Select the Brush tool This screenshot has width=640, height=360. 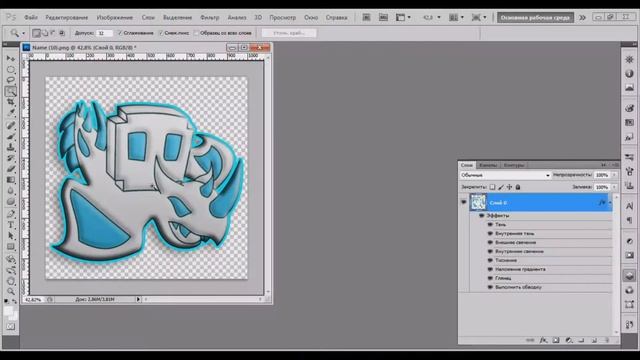tap(11, 136)
